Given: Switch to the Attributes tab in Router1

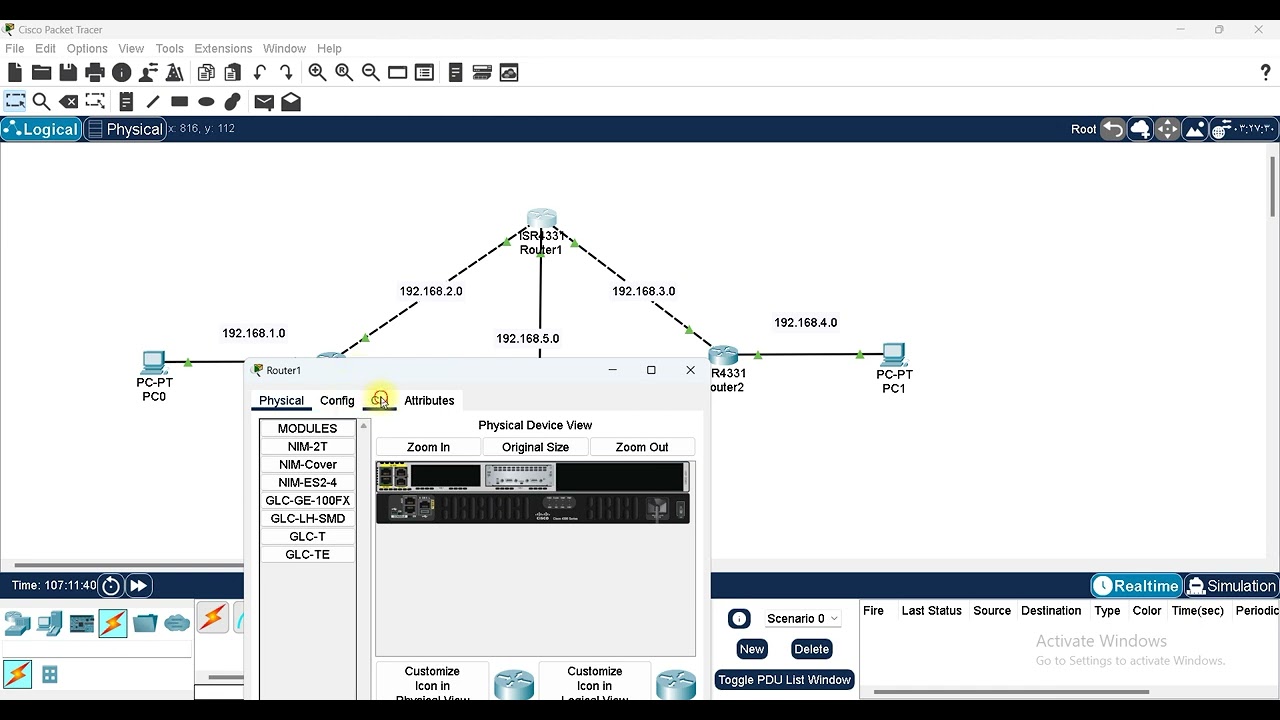Looking at the screenshot, I should 429,400.
